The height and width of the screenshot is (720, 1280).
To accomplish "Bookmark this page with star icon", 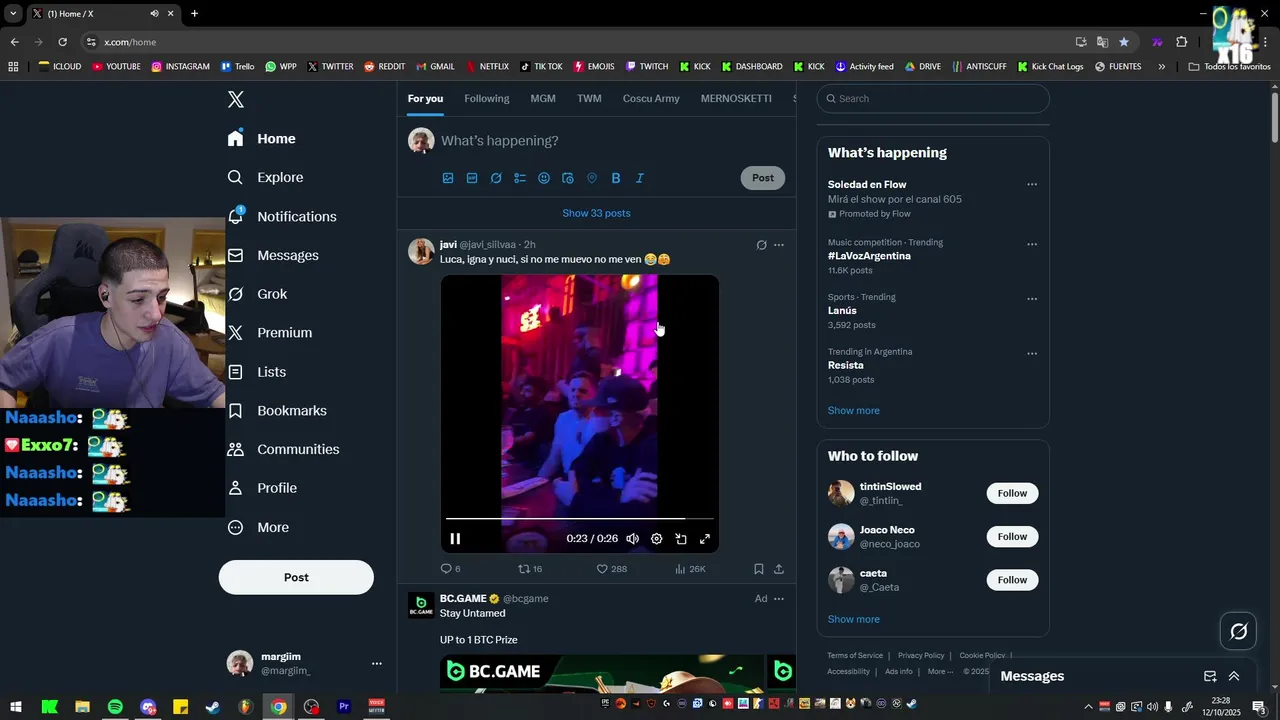I will pyautogui.click(x=1124, y=42).
